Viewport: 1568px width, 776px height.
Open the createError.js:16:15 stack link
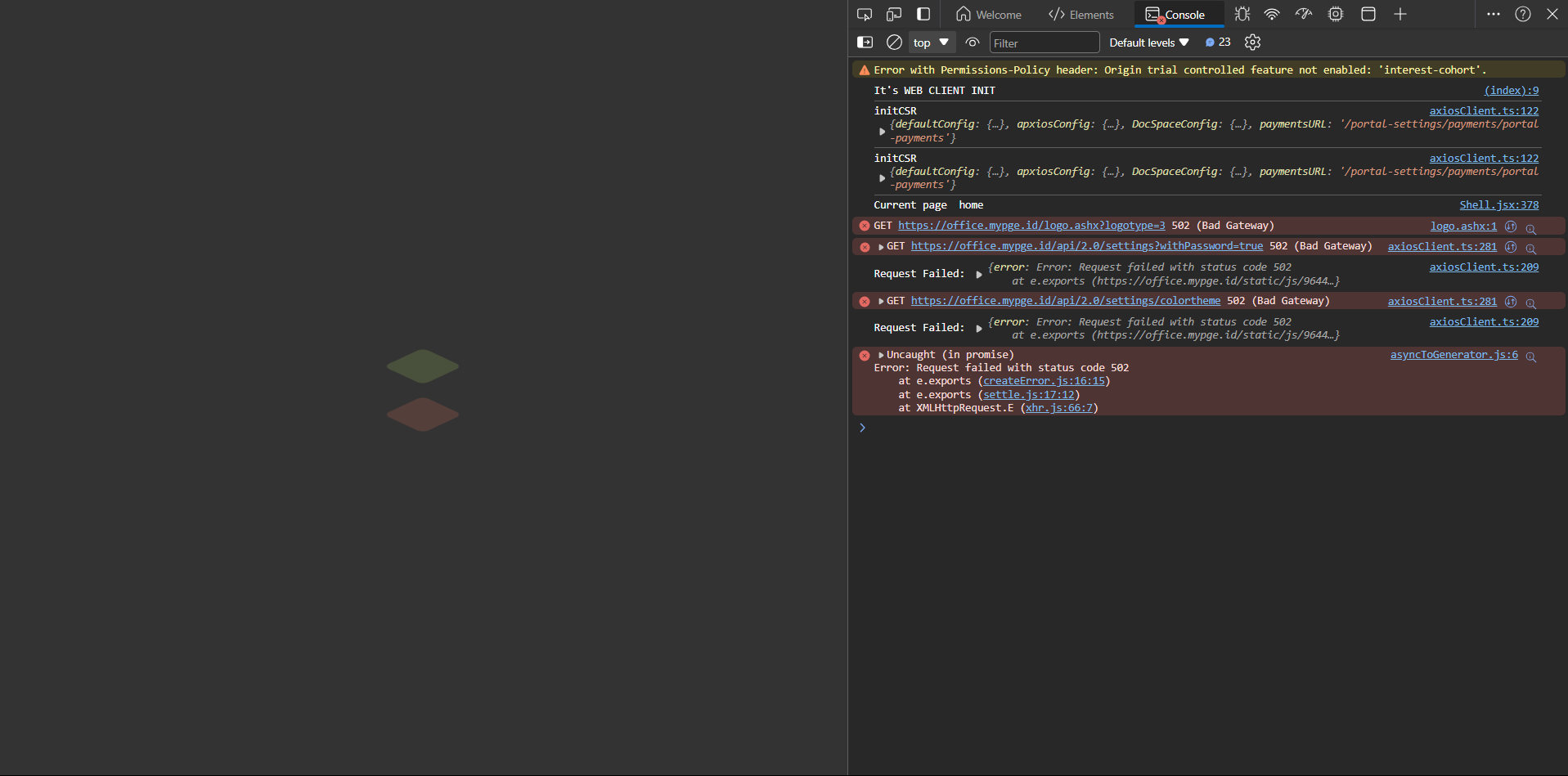1044,381
